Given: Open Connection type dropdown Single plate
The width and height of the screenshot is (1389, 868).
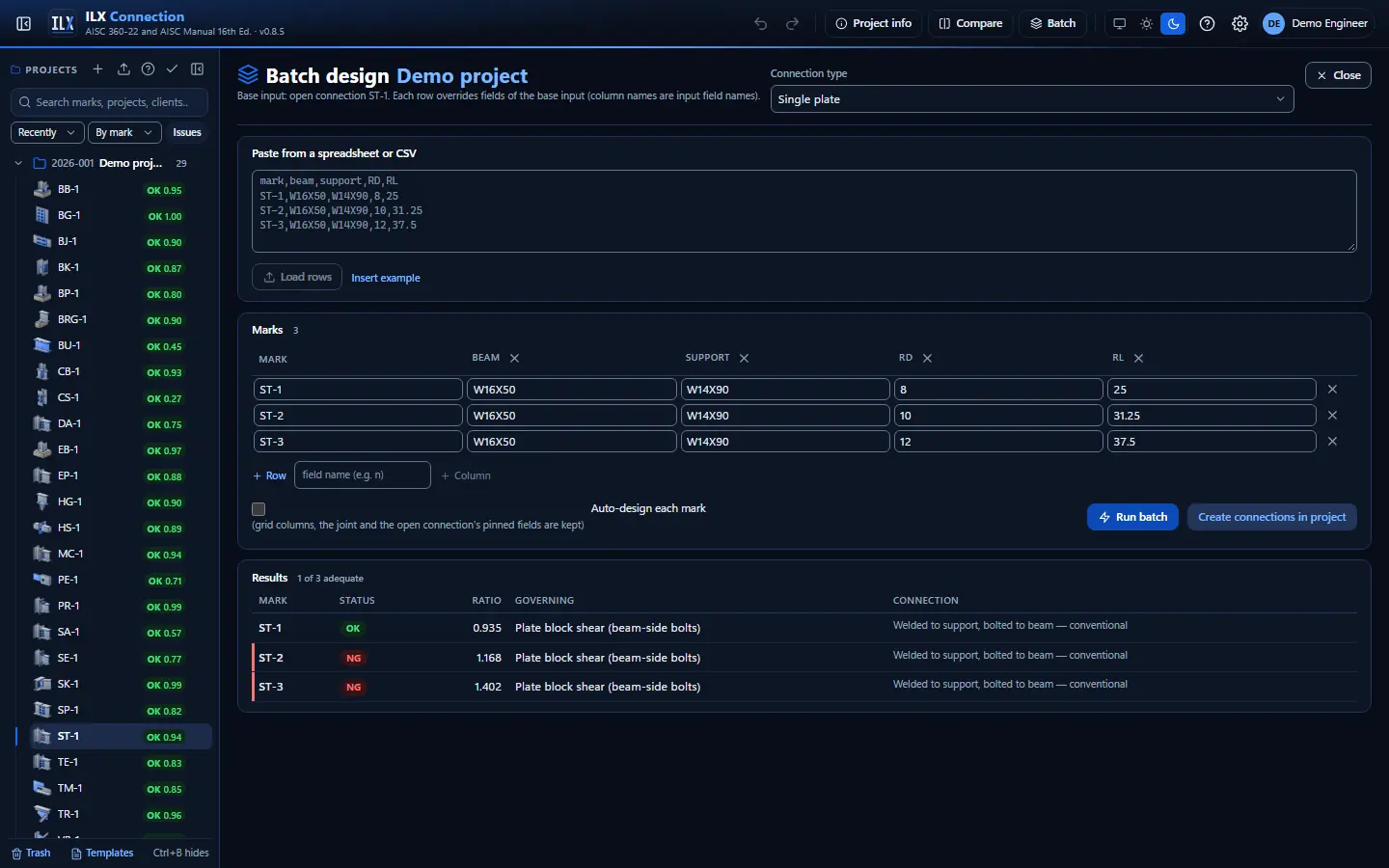Looking at the screenshot, I should (1032, 99).
